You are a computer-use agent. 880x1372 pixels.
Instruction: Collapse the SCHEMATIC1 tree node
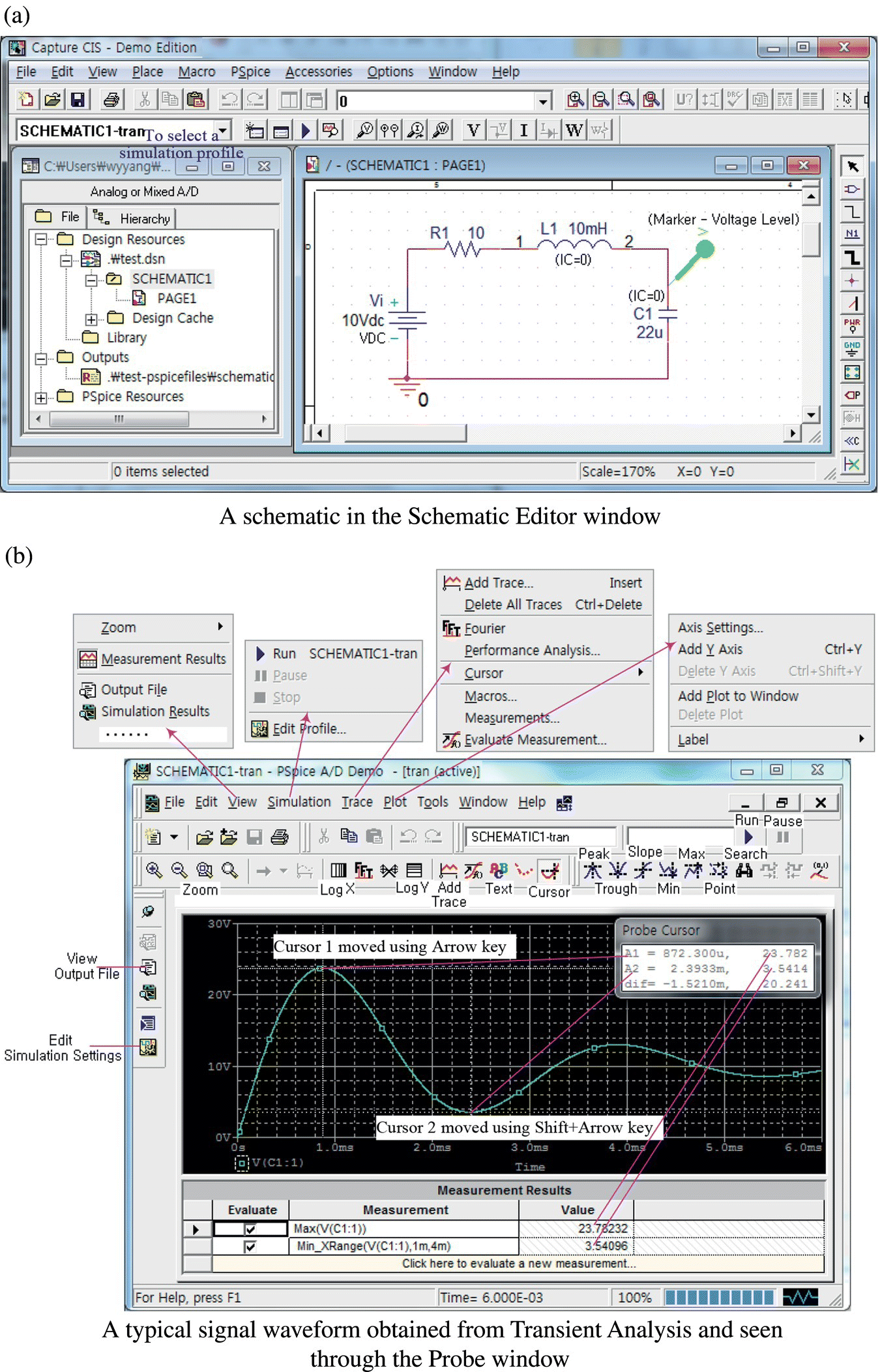click(x=91, y=279)
